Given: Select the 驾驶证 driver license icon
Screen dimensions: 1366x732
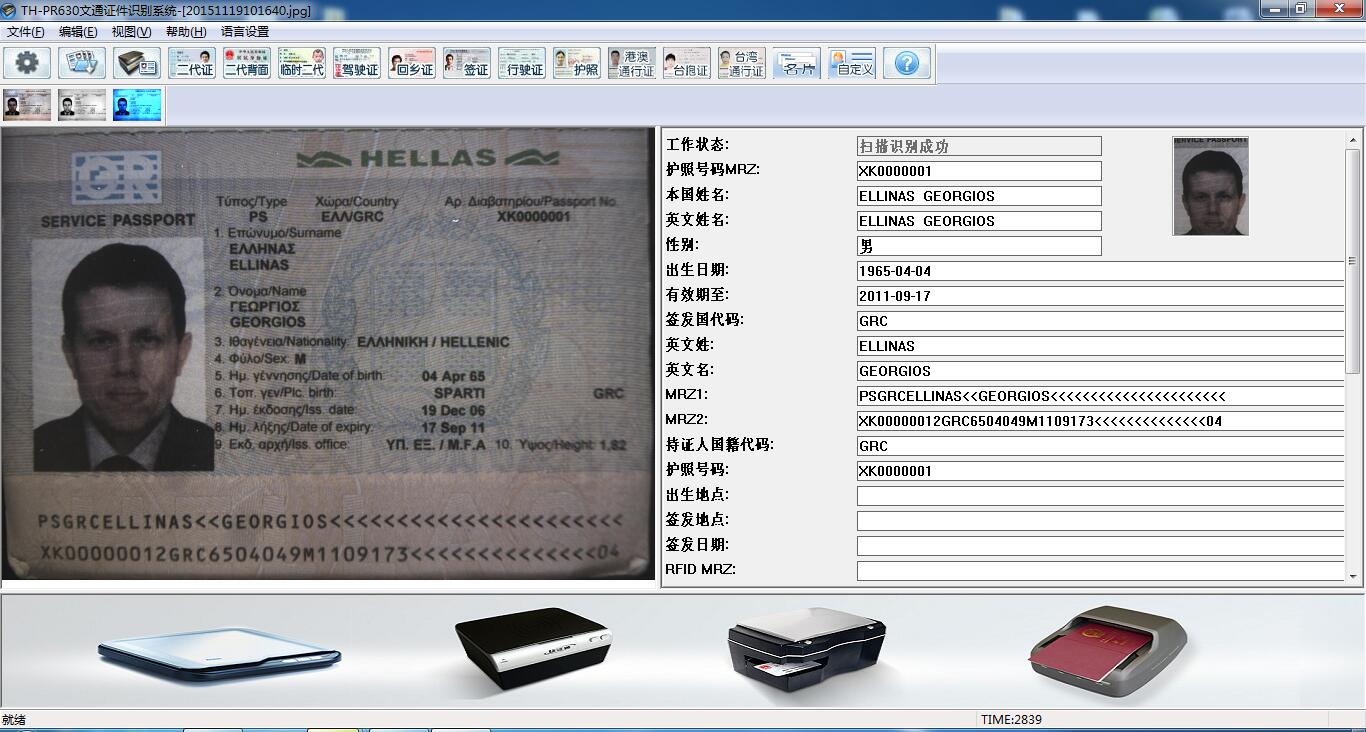Looking at the screenshot, I should [x=357, y=63].
